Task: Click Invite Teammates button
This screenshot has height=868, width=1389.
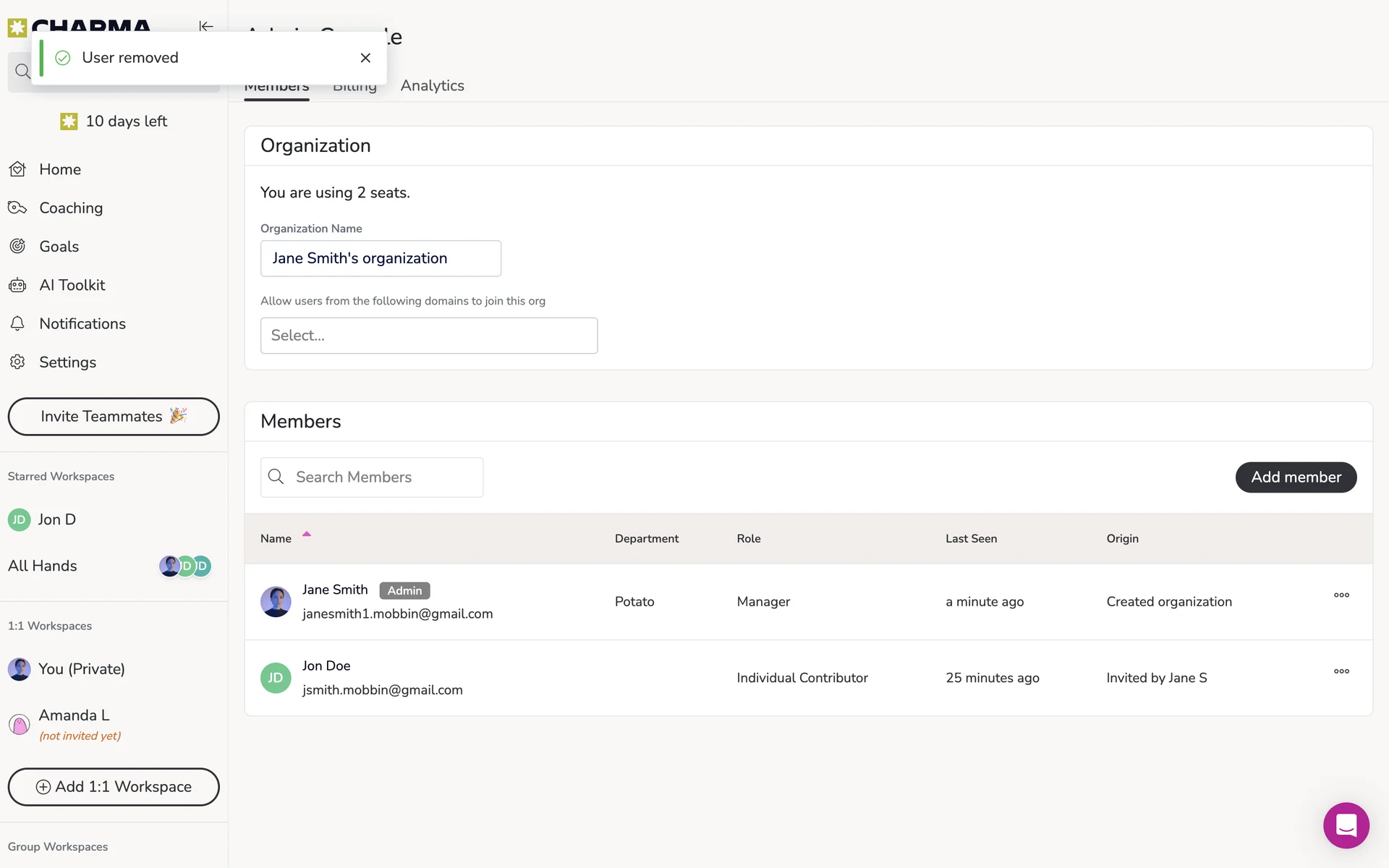Action: point(114,417)
